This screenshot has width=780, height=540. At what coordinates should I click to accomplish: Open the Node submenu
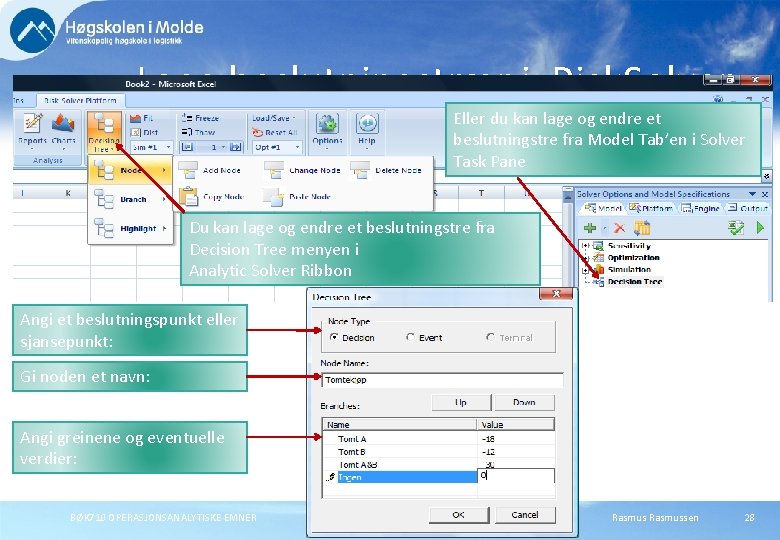click(130, 171)
